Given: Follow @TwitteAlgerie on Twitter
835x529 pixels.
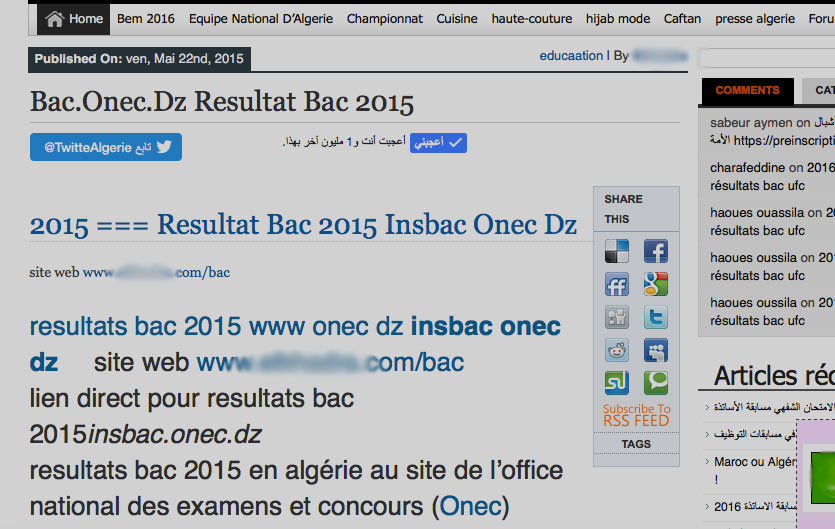Looking at the screenshot, I should point(106,147).
